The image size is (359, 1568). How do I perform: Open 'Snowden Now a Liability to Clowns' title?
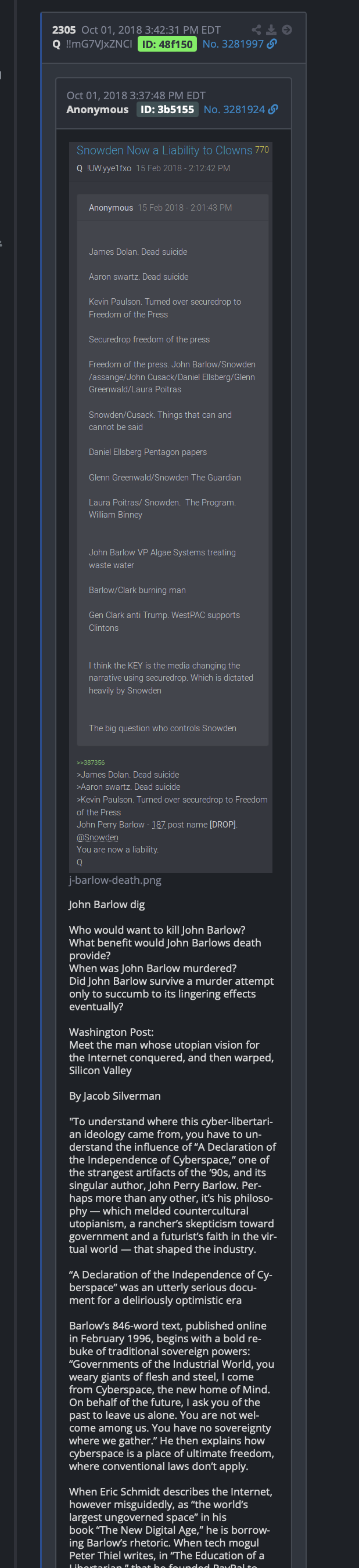click(164, 150)
